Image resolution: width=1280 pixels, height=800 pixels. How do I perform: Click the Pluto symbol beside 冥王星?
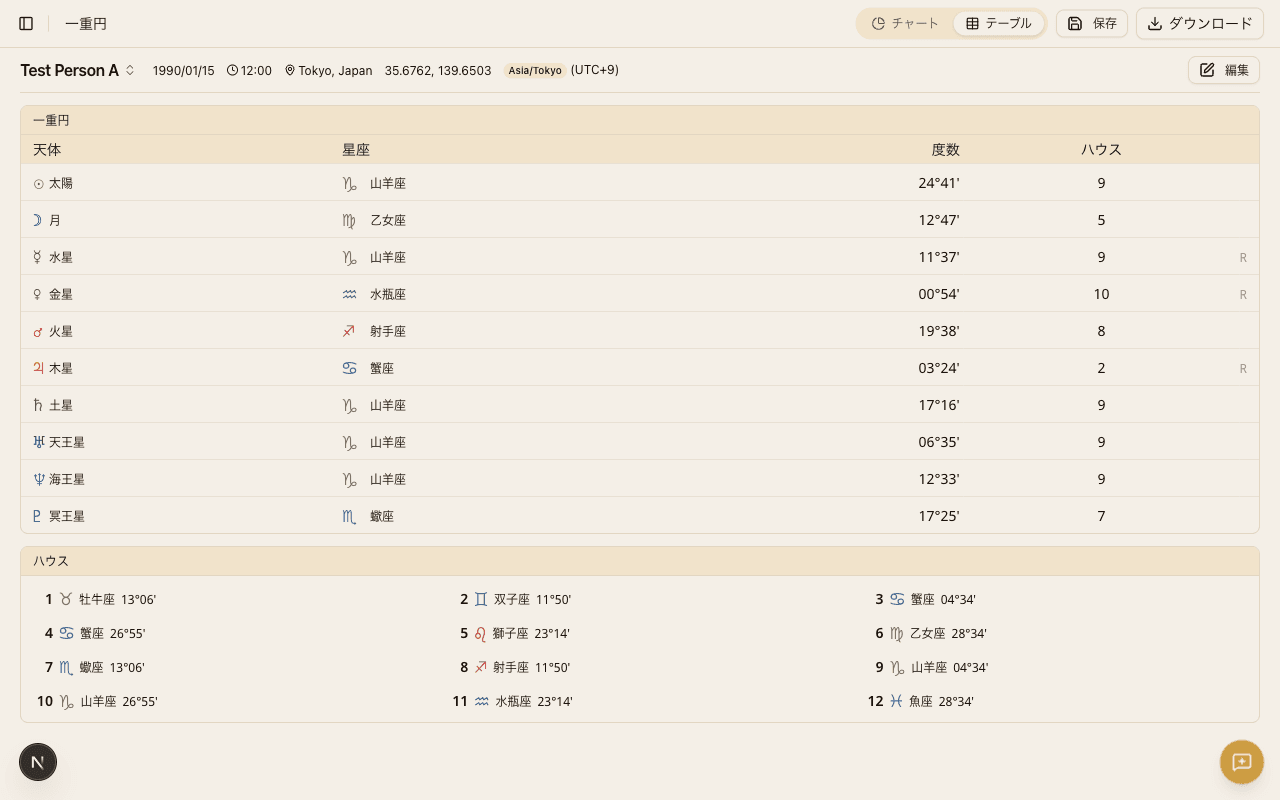(38, 516)
